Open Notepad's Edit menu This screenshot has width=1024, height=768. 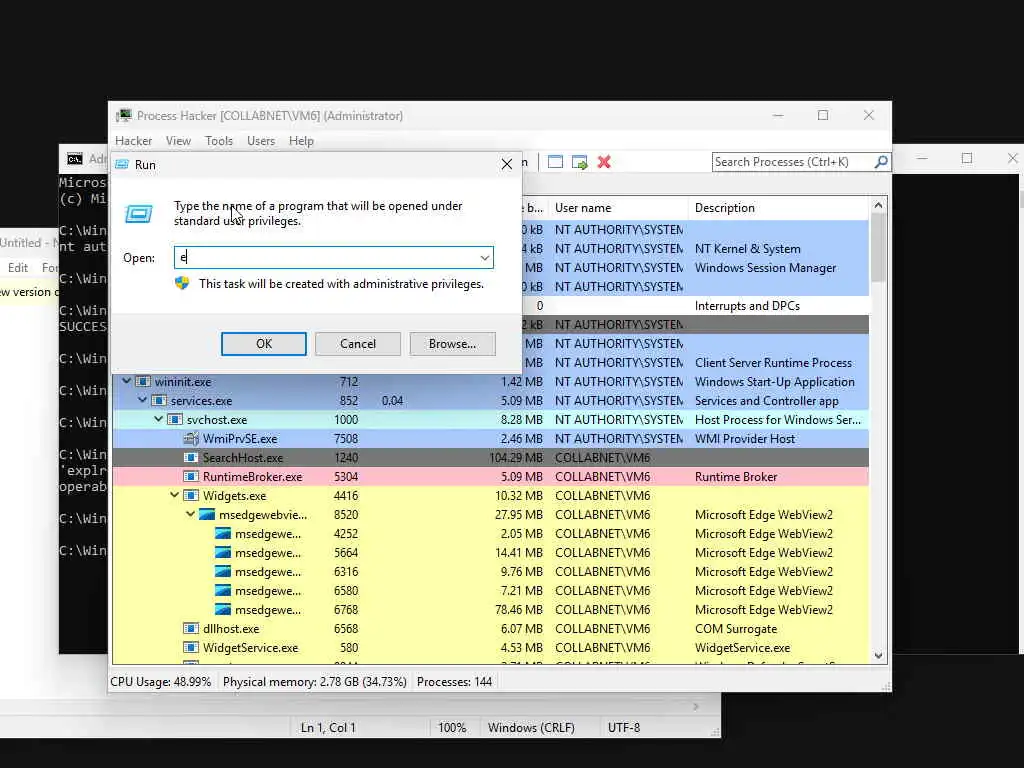point(18,268)
